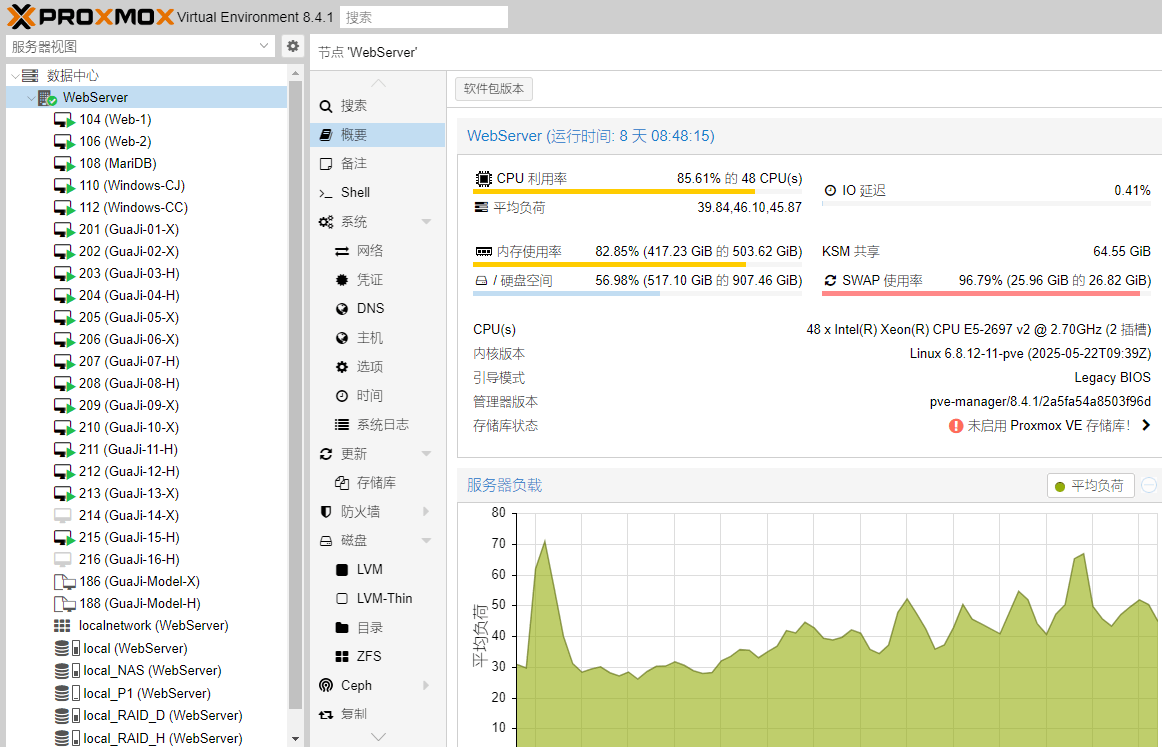The image size is (1162, 747).
Task: Click the local_RAID_D storage icon
Action: (x=67, y=716)
